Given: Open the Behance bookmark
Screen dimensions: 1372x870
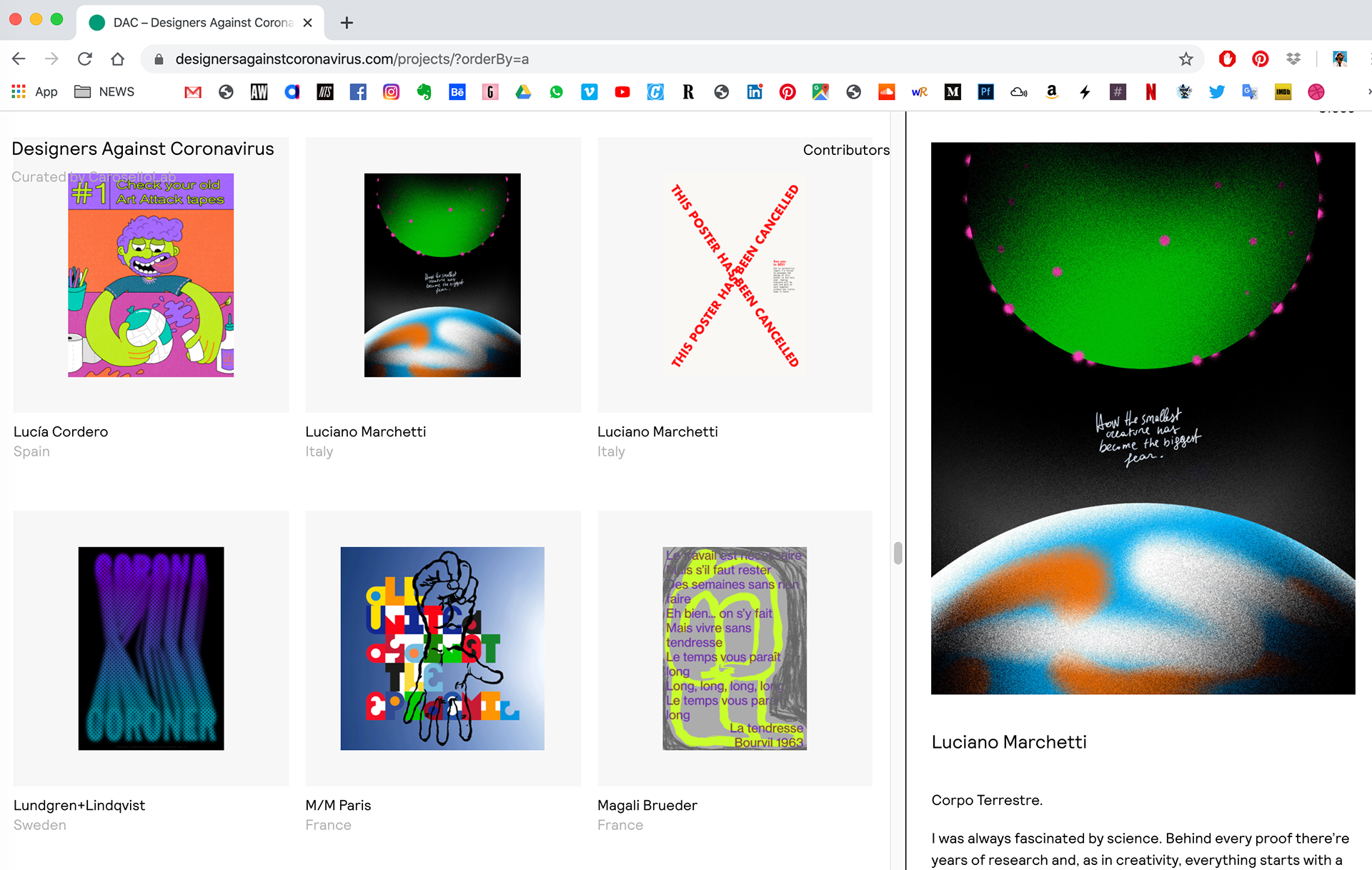Looking at the screenshot, I should click(x=457, y=92).
